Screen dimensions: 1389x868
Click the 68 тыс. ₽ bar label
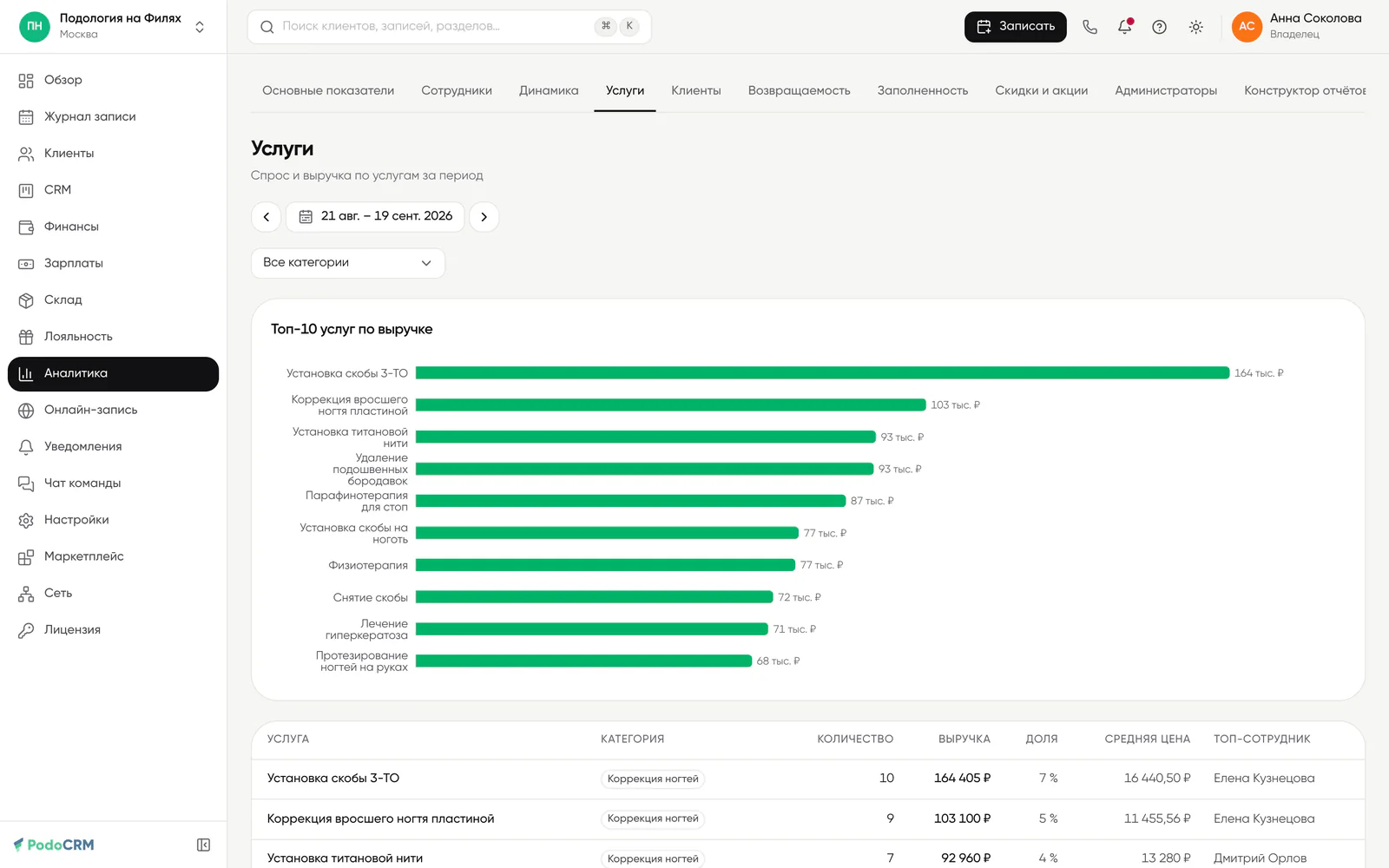click(x=778, y=661)
